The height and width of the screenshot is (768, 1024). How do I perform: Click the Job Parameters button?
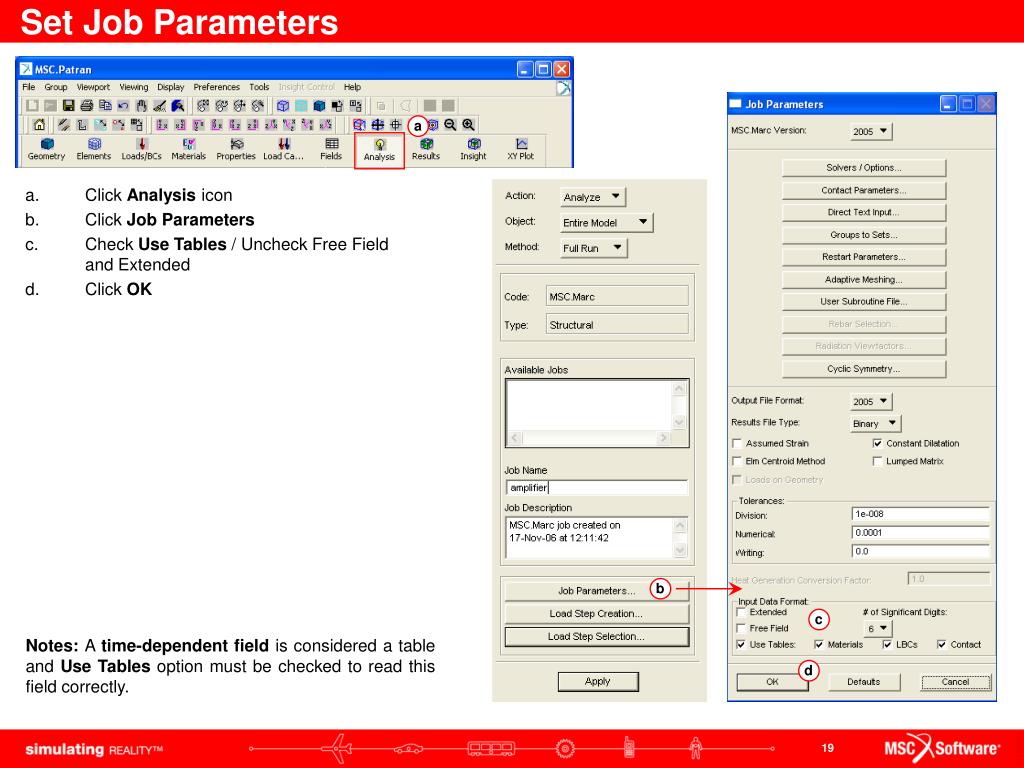coord(597,590)
